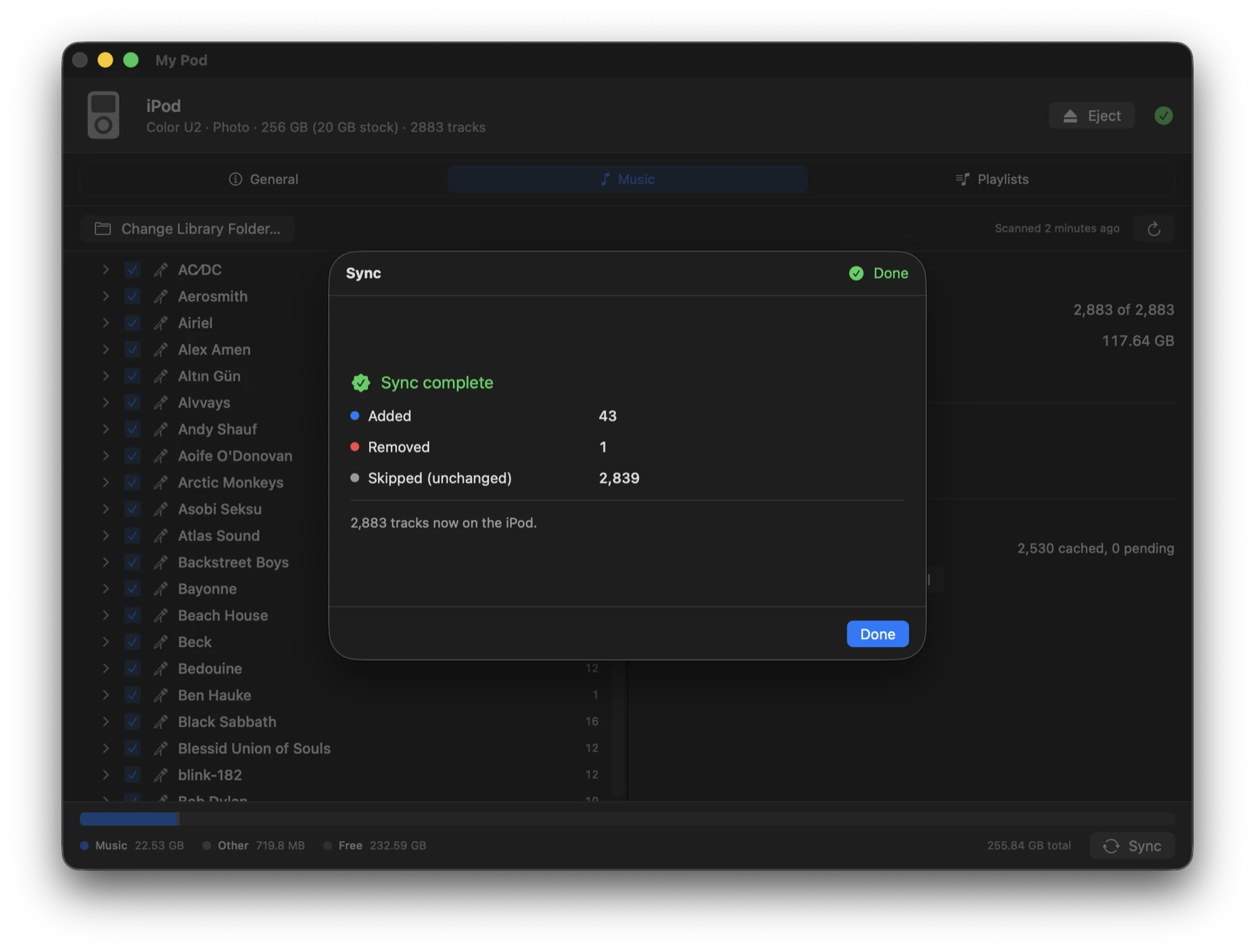Deselect the Beach House checkbox
This screenshot has height=952, width=1255.
[x=133, y=615]
